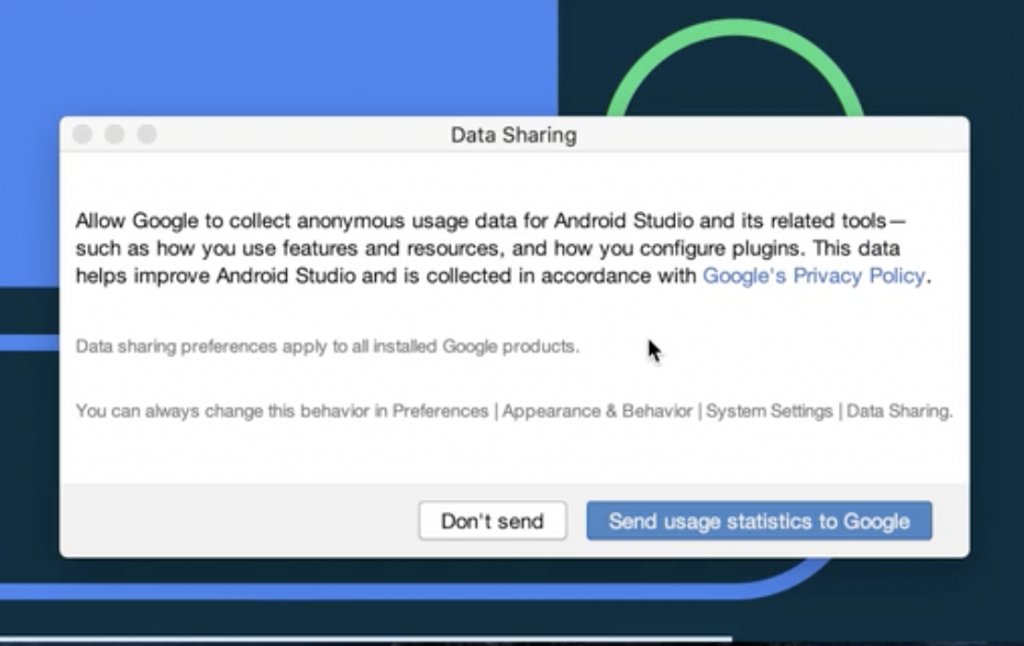Image resolution: width=1024 pixels, height=646 pixels.
Task: Click text 'Data sharing preferences apply to all installed Google products.'
Action: click(x=327, y=346)
